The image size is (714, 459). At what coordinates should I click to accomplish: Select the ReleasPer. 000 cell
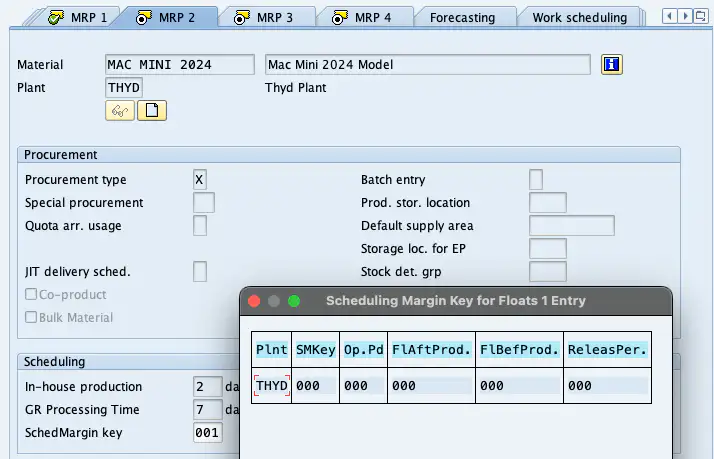click(607, 386)
